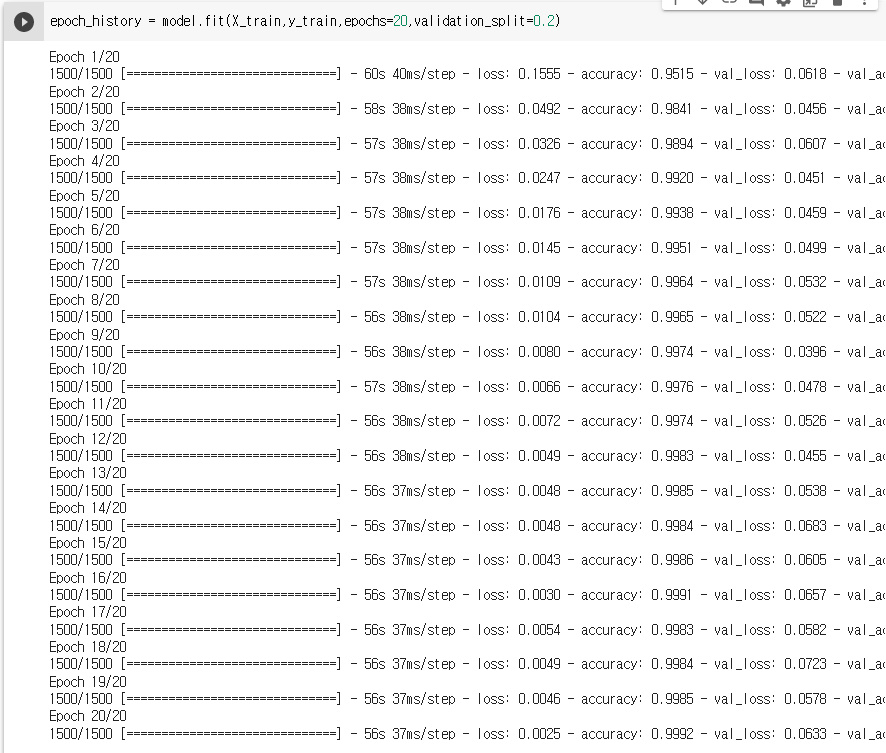Select the 'Epoch 8/20' output line
This screenshot has width=886, height=753.
(x=84, y=300)
